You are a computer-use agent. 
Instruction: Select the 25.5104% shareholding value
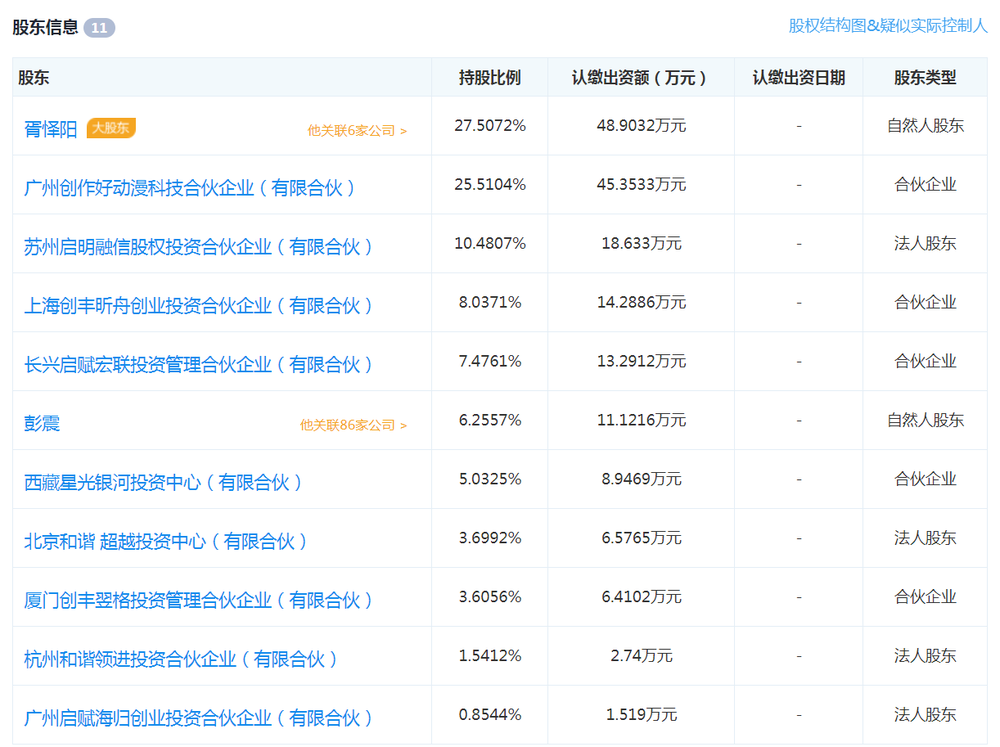point(490,184)
